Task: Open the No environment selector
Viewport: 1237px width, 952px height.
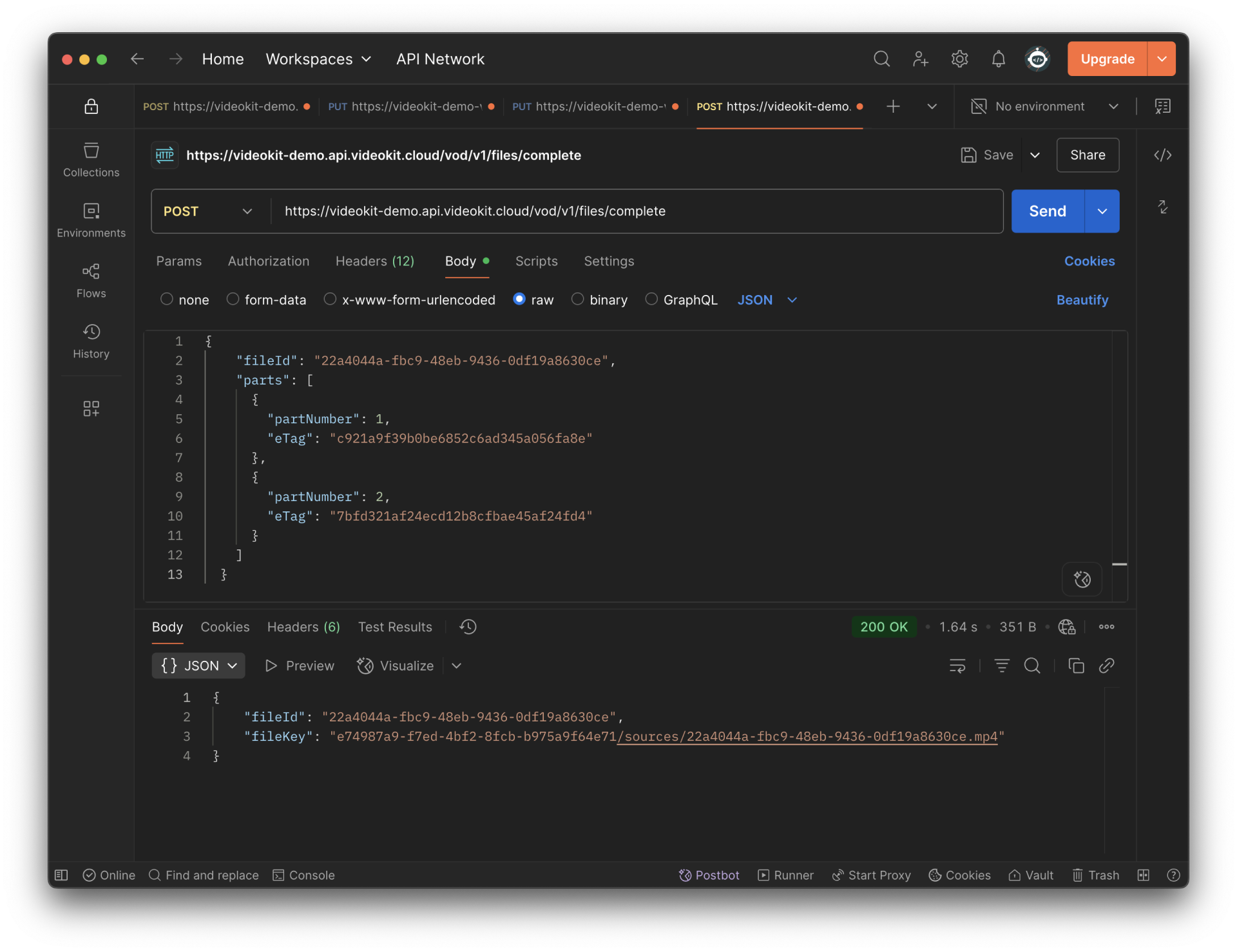Action: click(x=1044, y=106)
